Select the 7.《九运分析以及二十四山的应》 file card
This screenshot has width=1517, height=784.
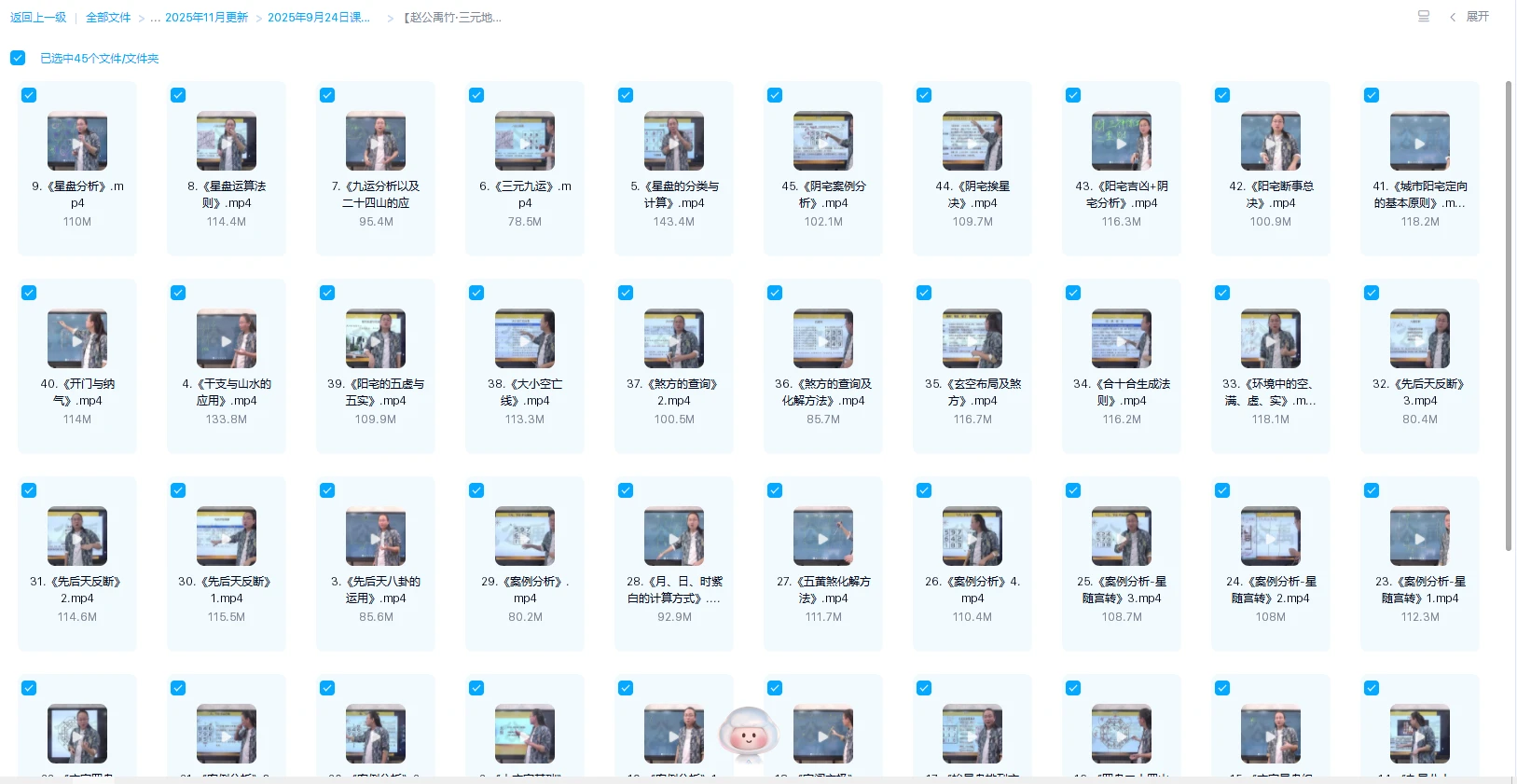376,168
